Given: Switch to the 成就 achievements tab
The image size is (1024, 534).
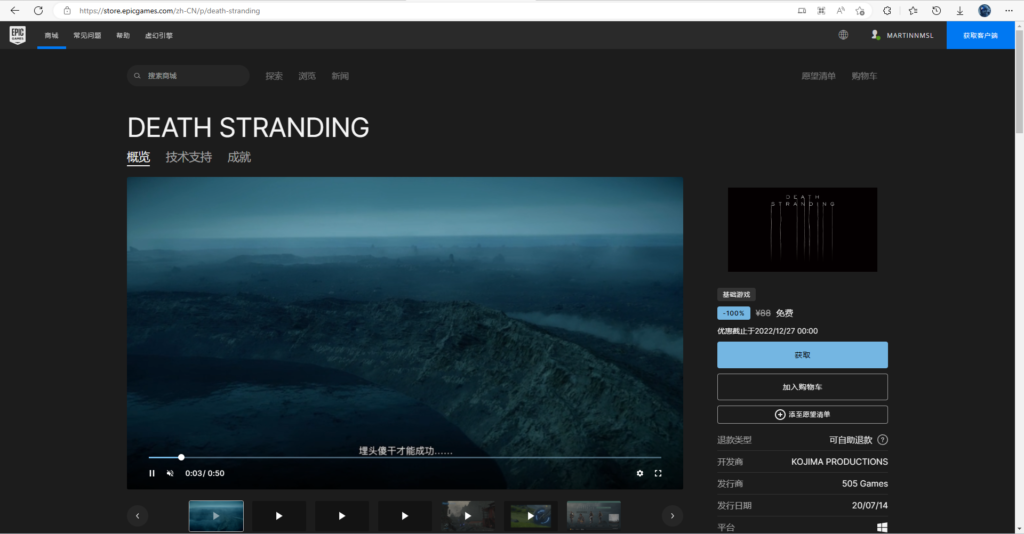Looking at the screenshot, I should [x=239, y=157].
